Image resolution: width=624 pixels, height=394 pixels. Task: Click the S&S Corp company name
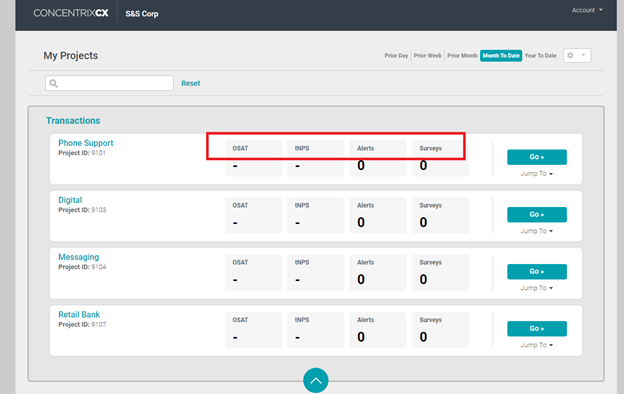coord(142,14)
